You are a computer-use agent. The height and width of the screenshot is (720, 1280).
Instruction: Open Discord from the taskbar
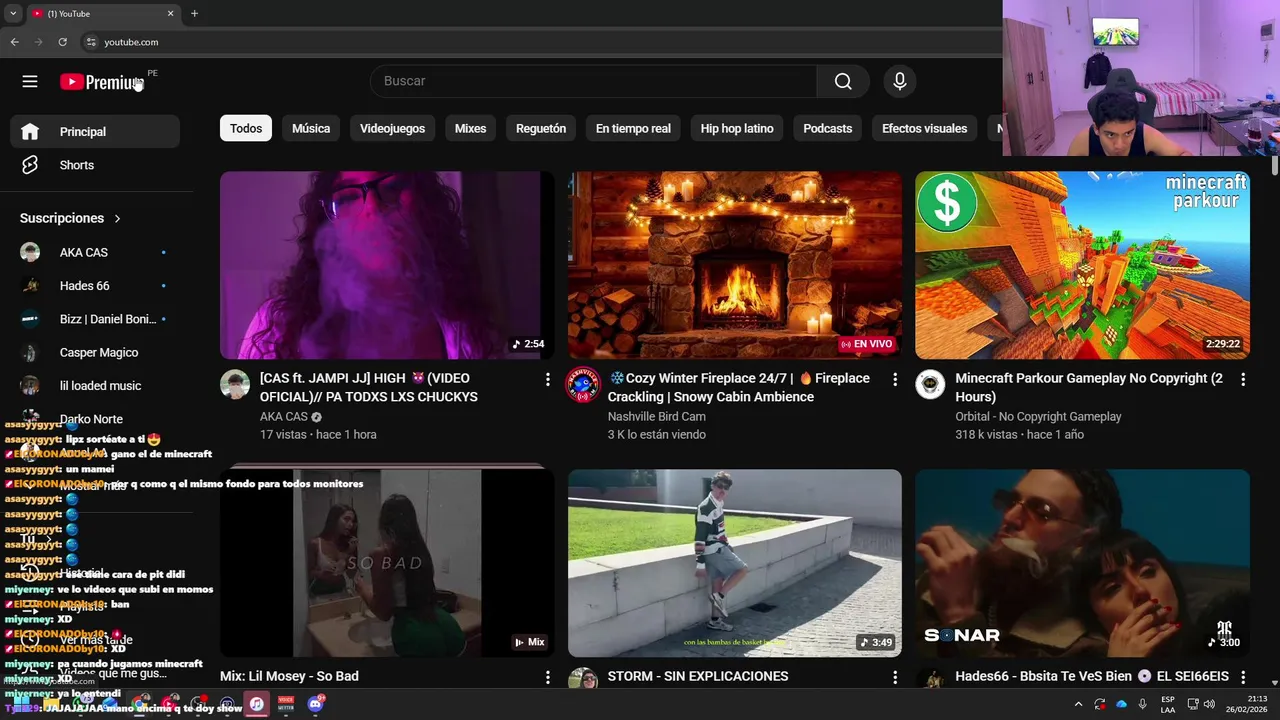point(316,704)
